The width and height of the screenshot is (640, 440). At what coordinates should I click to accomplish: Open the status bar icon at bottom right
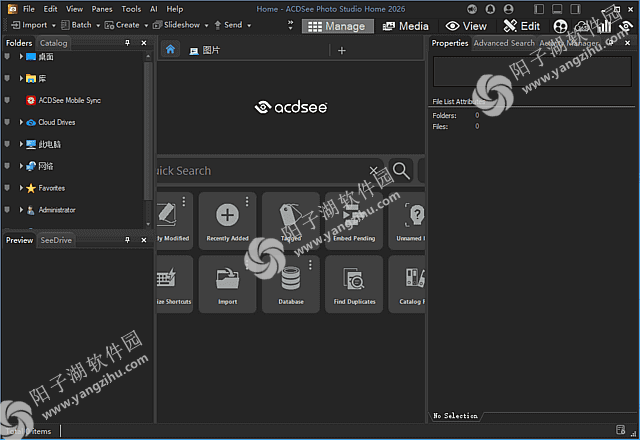[x=620, y=430]
